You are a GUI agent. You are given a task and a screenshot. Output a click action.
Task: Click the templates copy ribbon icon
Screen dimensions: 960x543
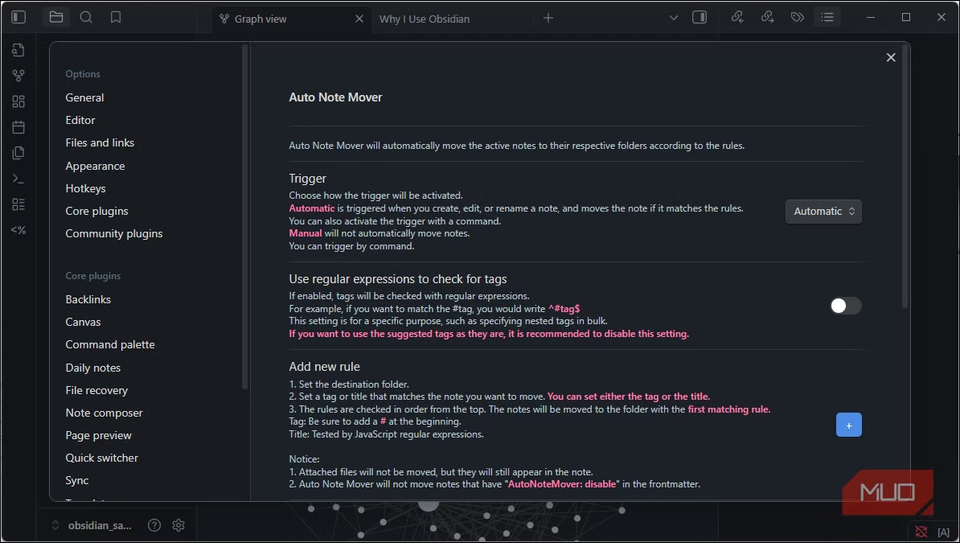[x=18, y=152]
